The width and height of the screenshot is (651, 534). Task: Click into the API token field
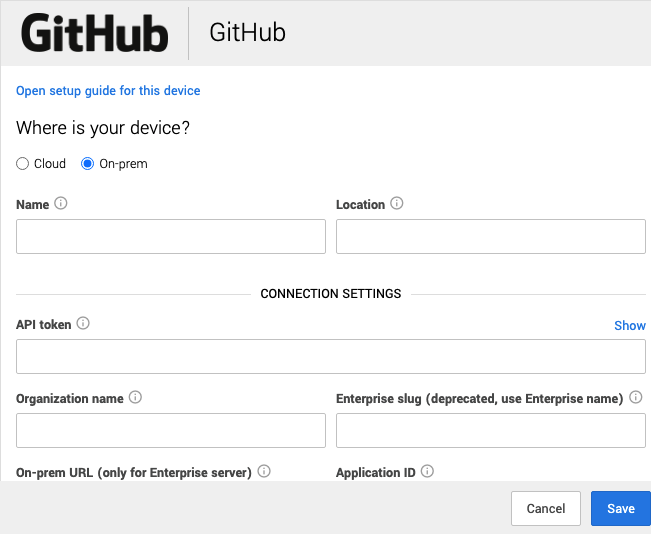point(331,356)
